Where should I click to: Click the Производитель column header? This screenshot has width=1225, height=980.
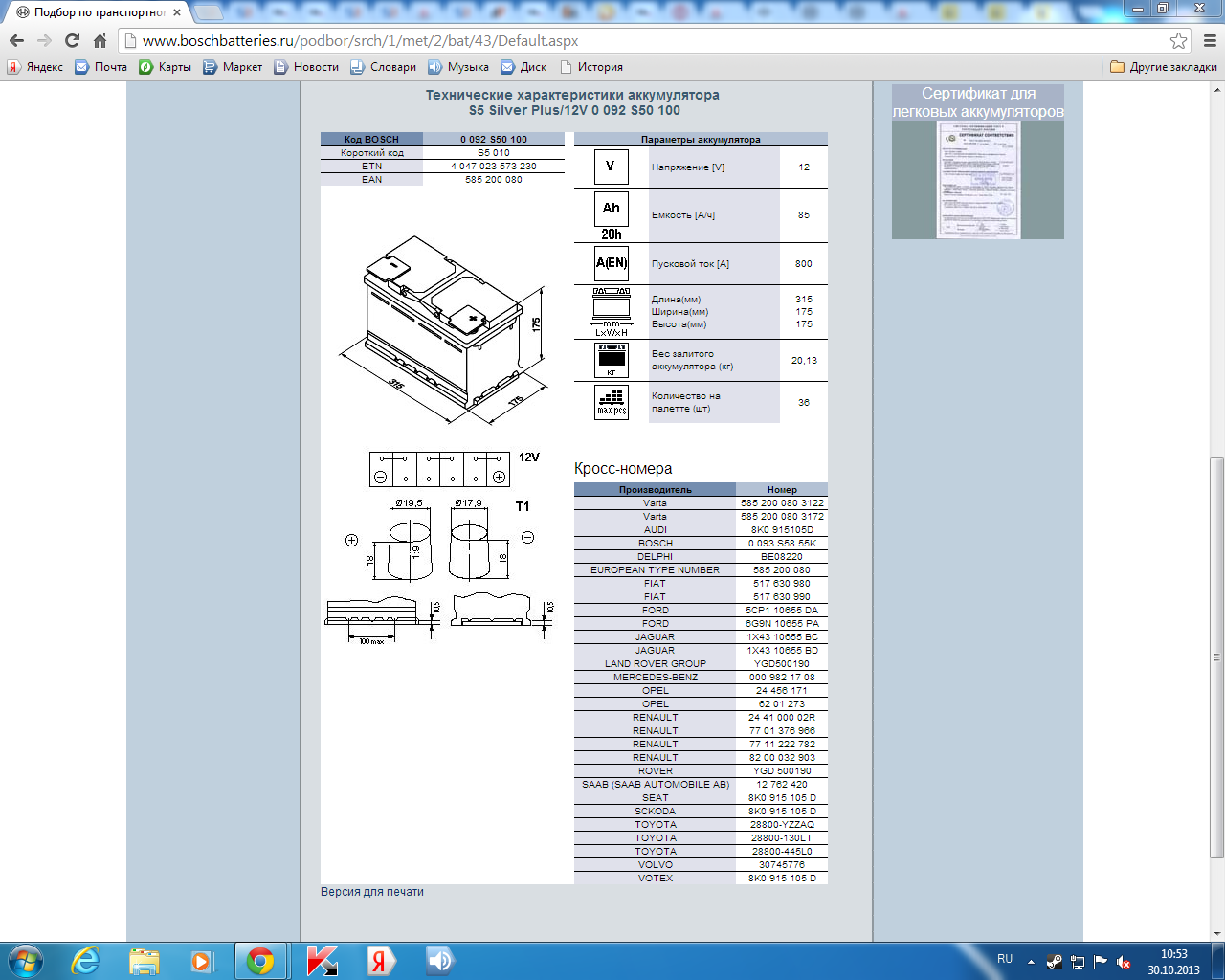(x=656, y=490)
